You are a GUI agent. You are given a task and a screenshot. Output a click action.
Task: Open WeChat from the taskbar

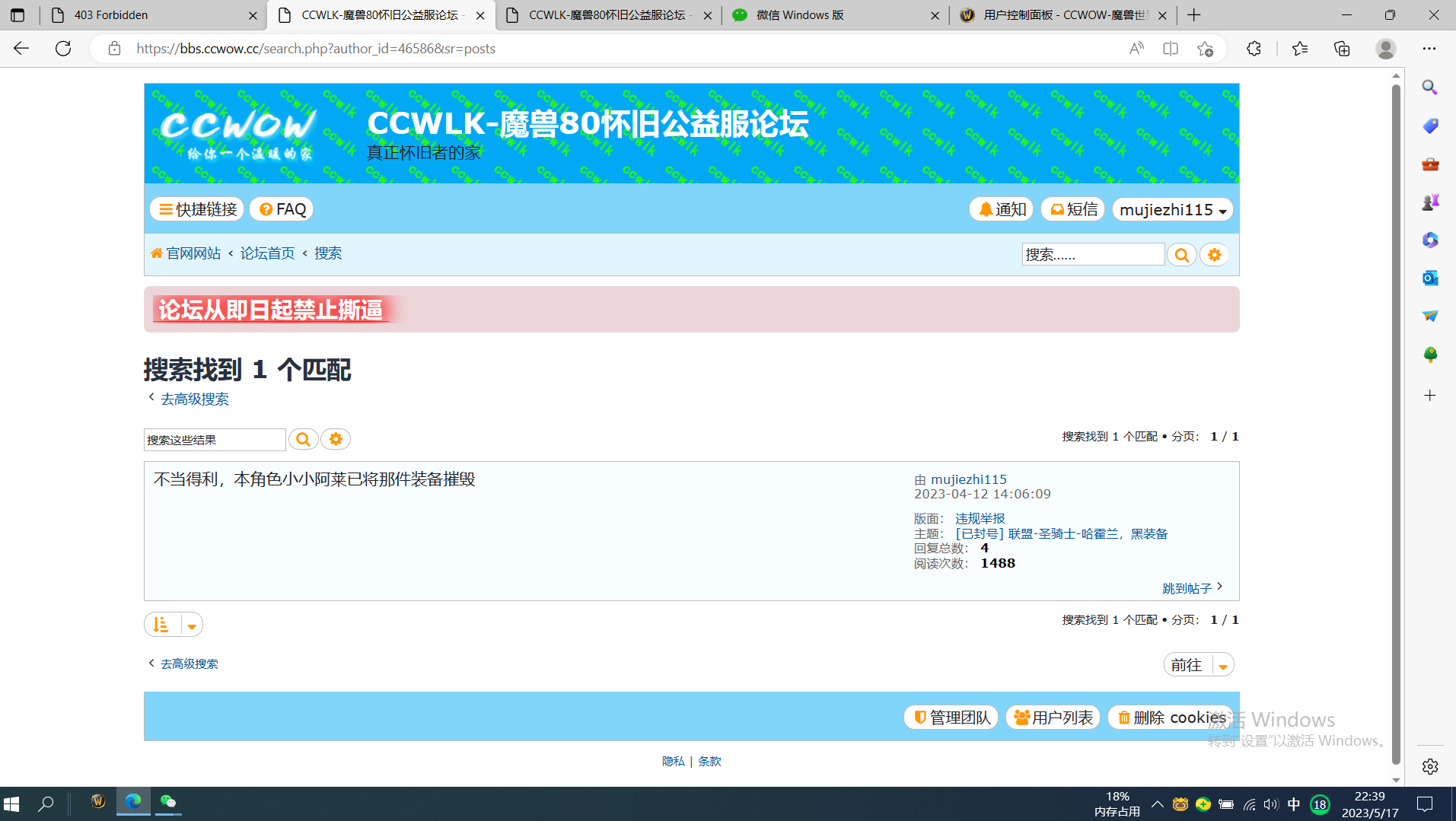[168, 803]
